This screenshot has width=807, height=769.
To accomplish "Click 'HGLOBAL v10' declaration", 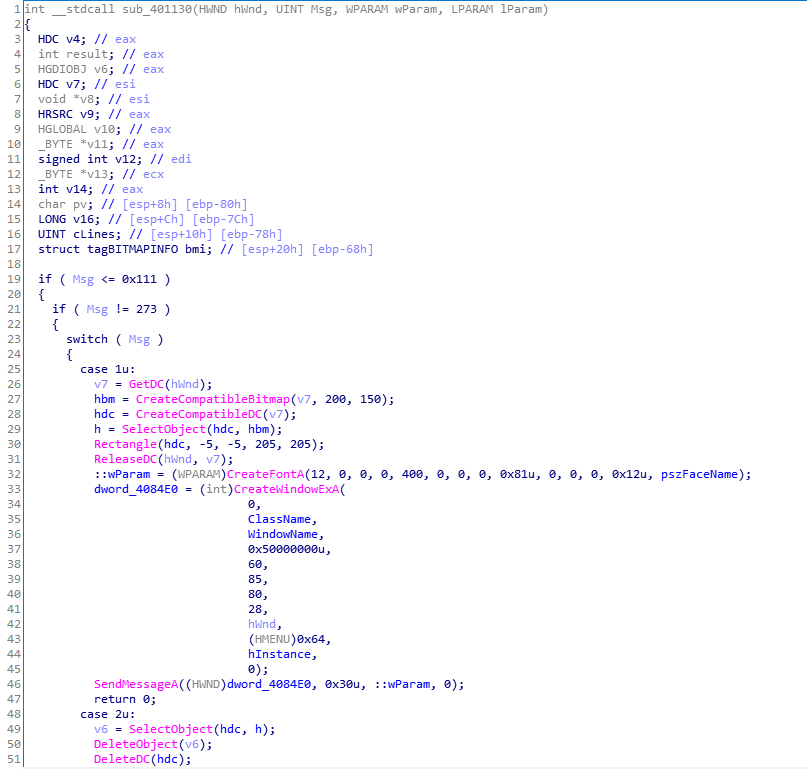I will (80, 129).
